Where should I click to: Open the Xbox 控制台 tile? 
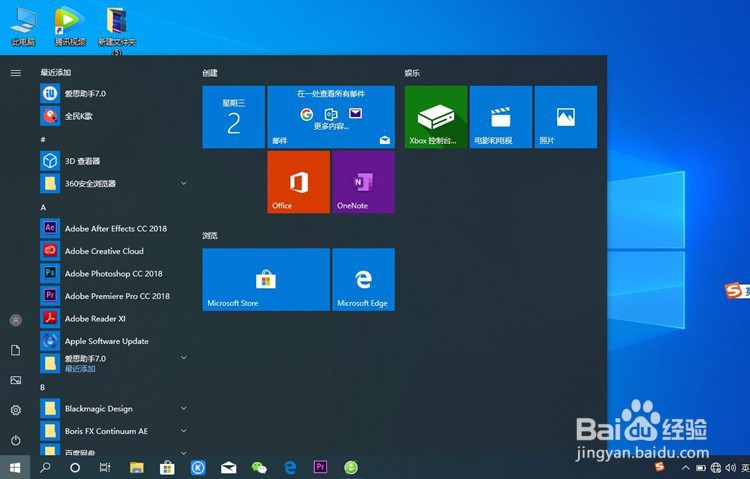click(x=436, y=117)
